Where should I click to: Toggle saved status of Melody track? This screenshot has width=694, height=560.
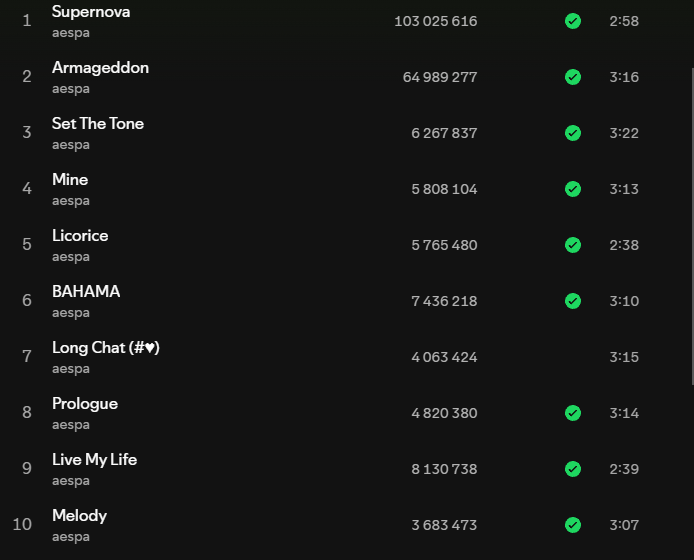pos(573,525)
